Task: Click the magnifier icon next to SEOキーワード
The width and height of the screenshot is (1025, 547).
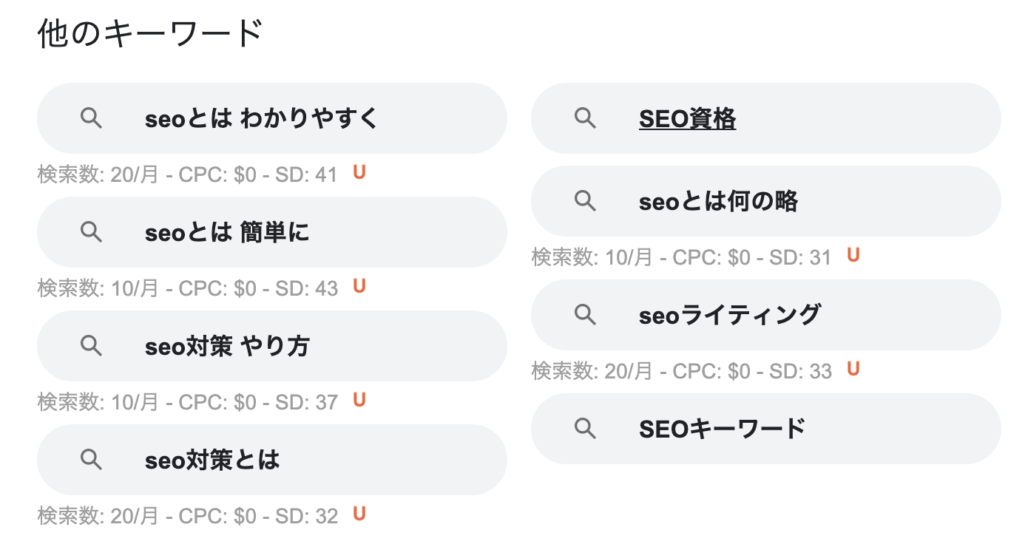Action: [x=585, y=429]
